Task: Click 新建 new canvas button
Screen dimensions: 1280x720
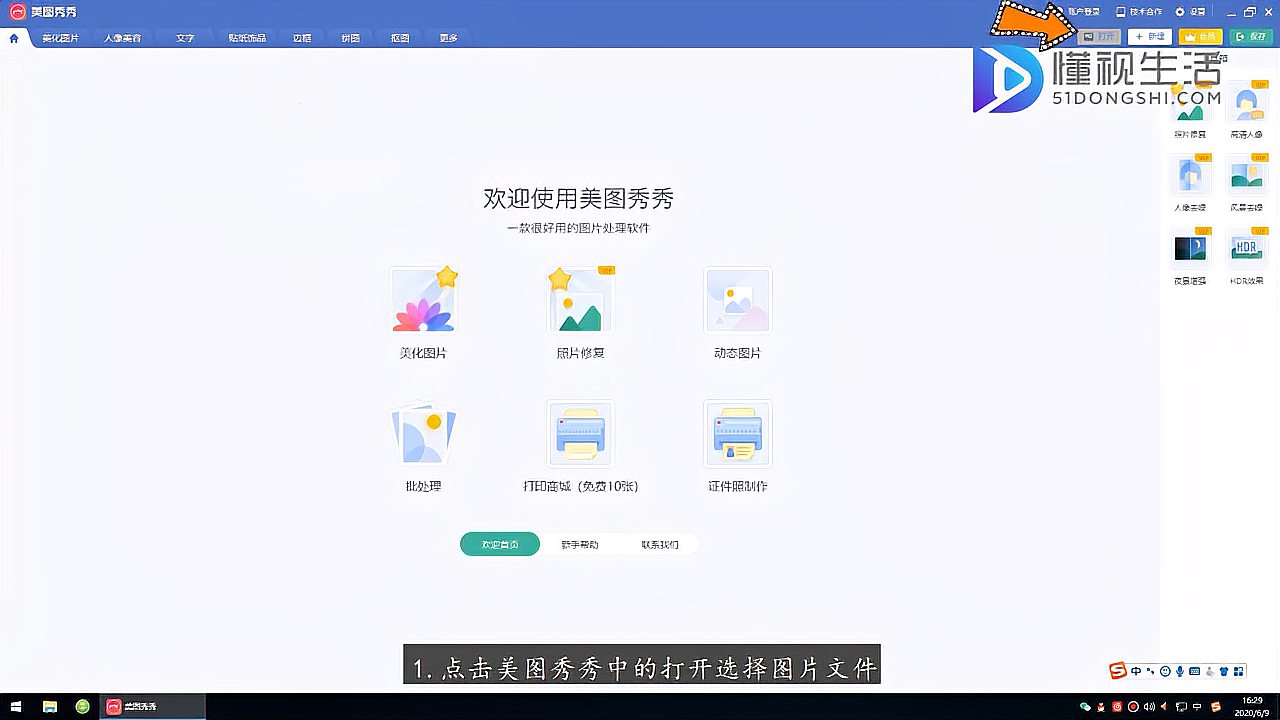Action: tap(1150, 36)
